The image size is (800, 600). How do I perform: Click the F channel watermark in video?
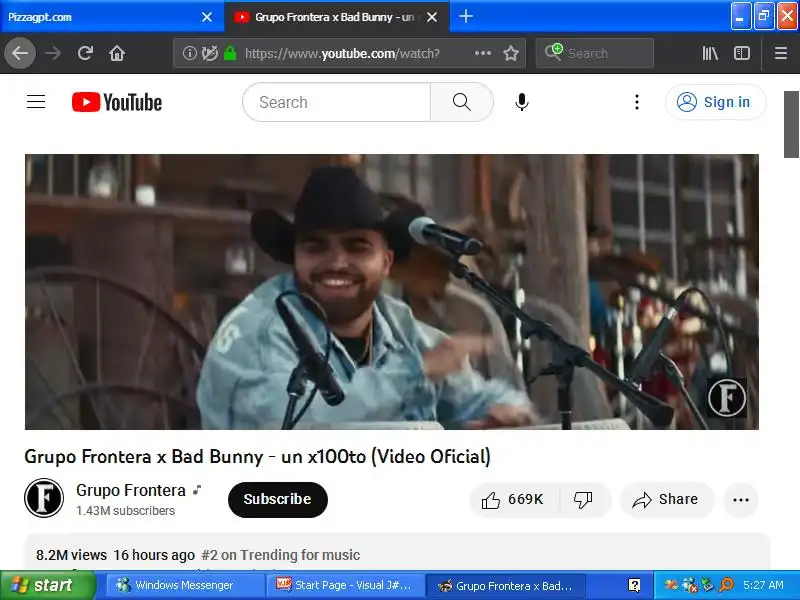tap(727, 398)
